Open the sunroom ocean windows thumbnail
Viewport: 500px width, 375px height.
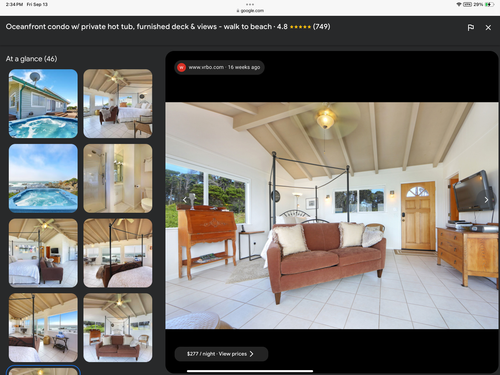[x=43, y=328]
